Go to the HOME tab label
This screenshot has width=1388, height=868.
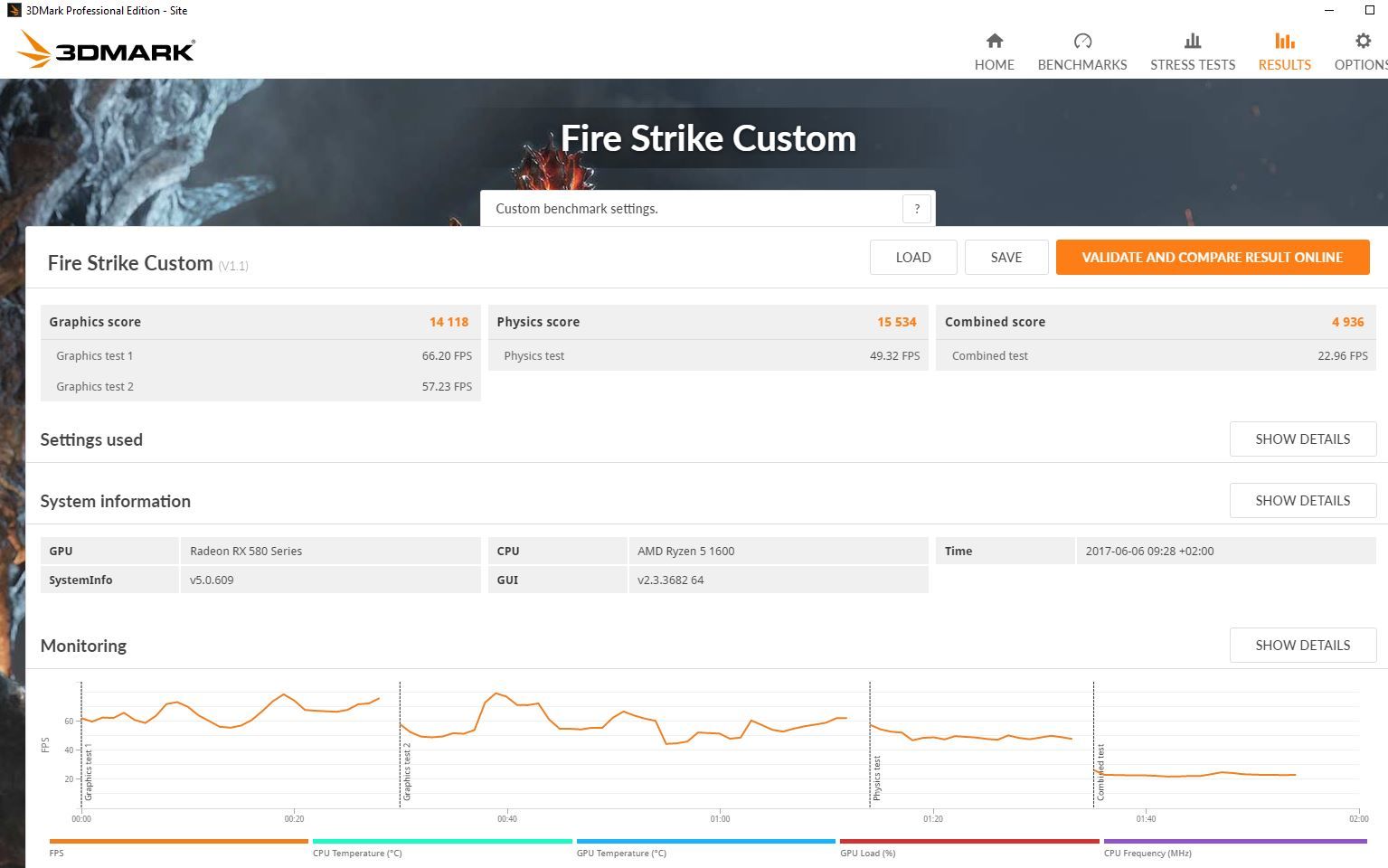tap(995, 65)
